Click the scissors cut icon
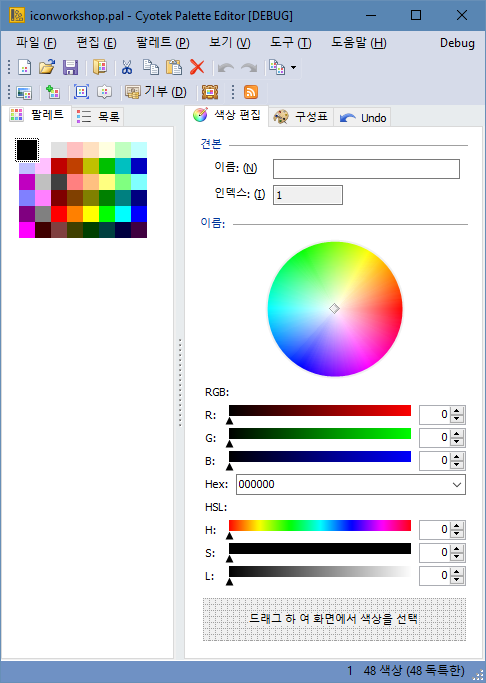Image resolution: width=486 pixels, height=683 pixels. [127, 68]
